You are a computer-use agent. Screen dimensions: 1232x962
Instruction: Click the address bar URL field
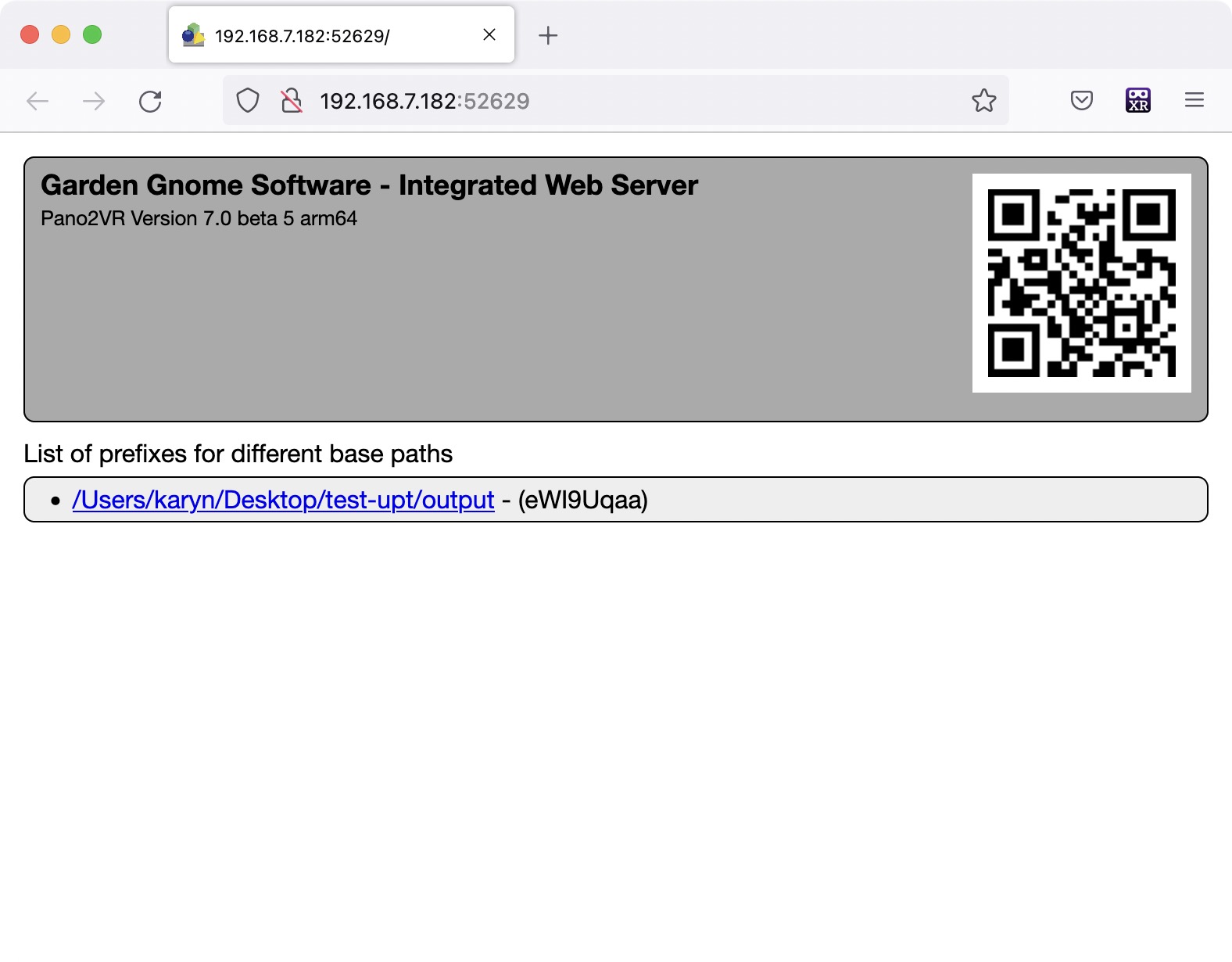pos(625,101)
